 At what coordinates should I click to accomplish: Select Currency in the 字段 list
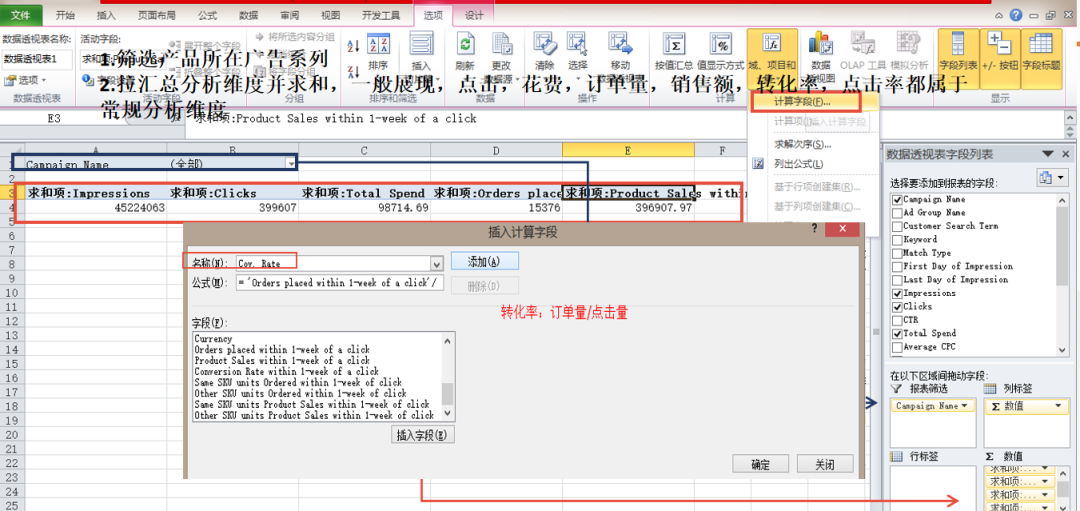214,339
